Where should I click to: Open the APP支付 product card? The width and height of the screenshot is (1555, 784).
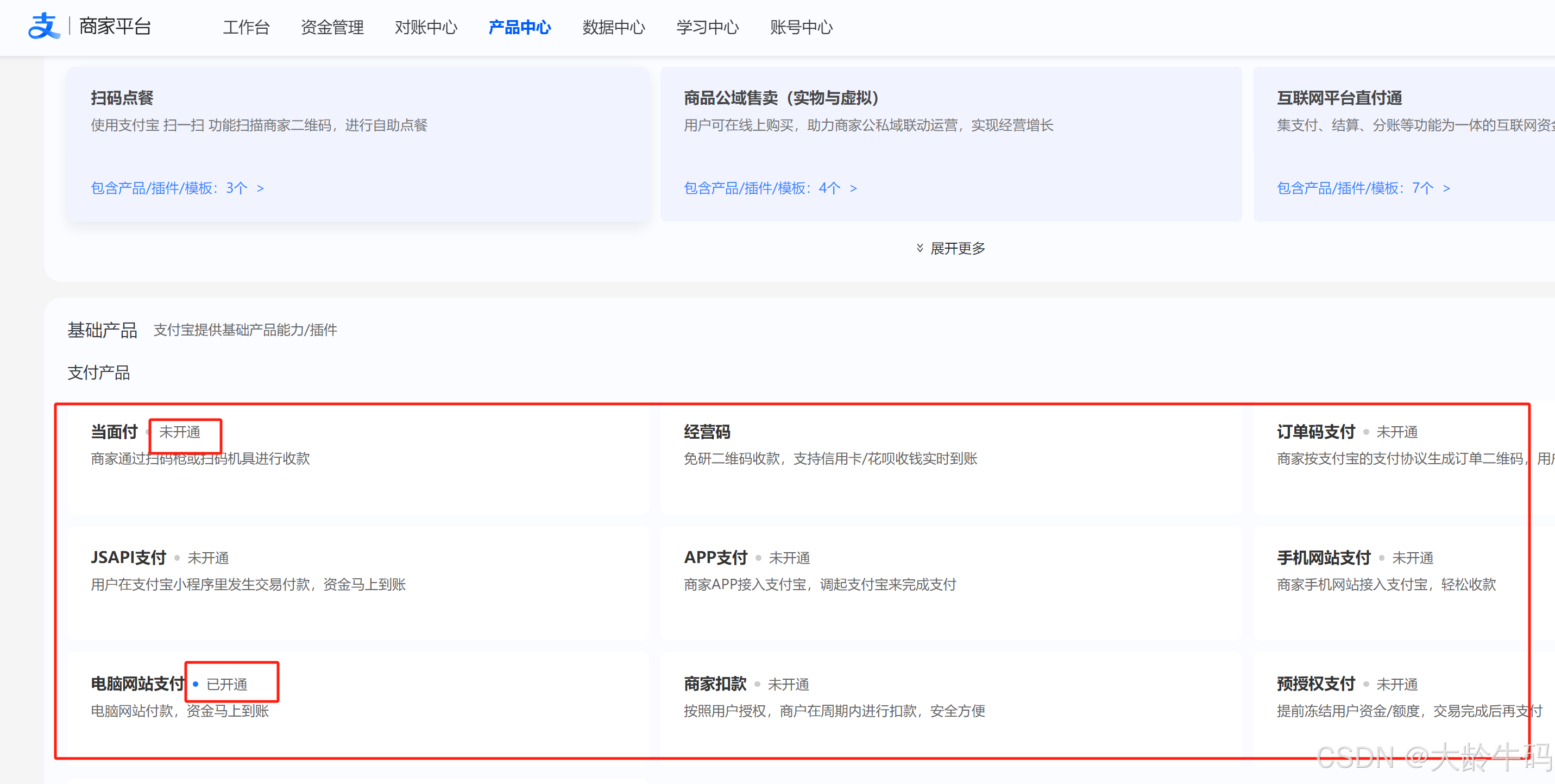[x=950, y=584]
